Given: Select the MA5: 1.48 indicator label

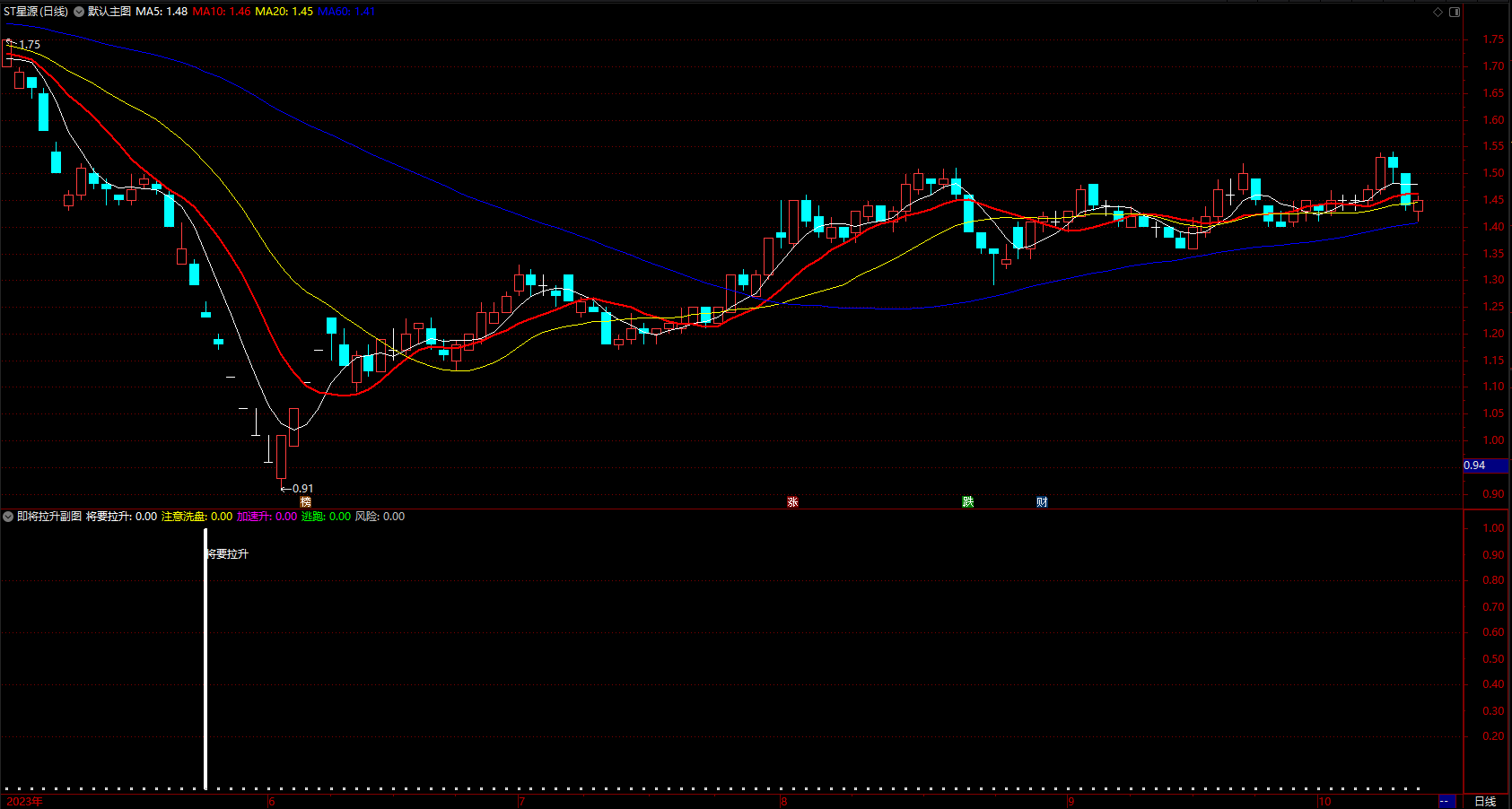Looking at the screenshot, I should pyautogui.click(x=162, y=12).
